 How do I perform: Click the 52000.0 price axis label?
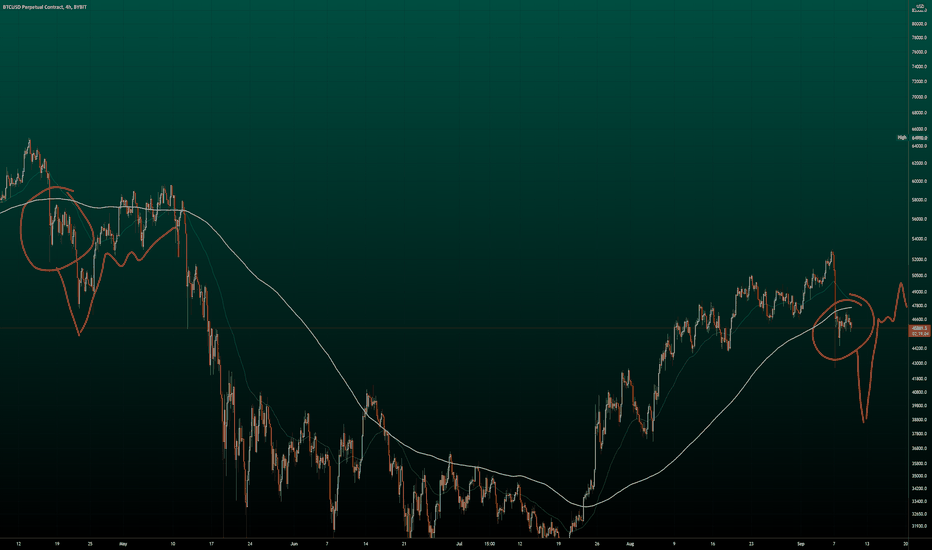(x=919, y=260)
